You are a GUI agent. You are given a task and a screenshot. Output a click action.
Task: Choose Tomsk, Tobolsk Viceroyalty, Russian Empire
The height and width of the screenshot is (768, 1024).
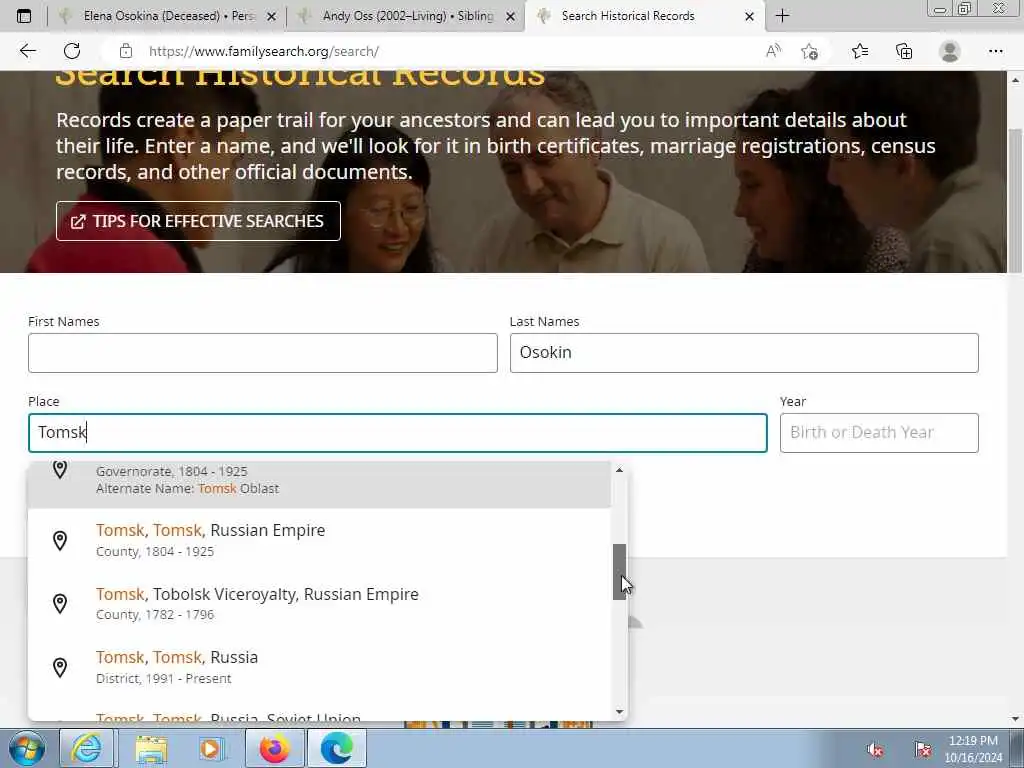tap(319, 603)
